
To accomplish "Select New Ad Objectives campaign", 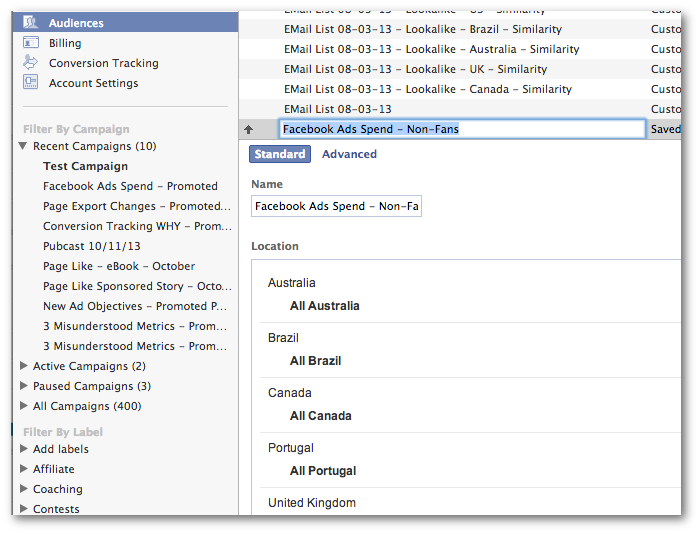I will tap(135, 306).
